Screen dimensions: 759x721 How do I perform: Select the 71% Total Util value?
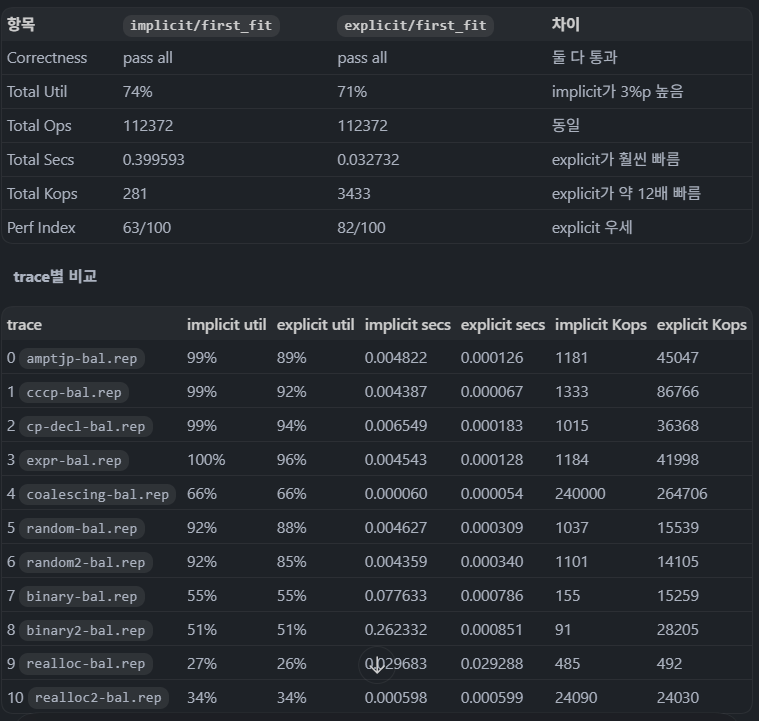(352, 92)
